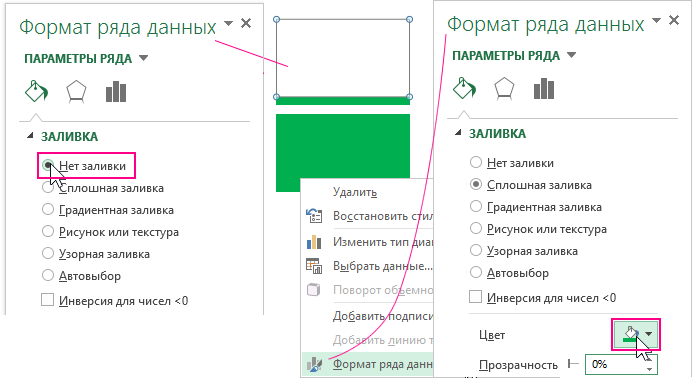Select Узорная заливка radio in right panel
Screen dimensions: 692x378
tap(476, 250)
